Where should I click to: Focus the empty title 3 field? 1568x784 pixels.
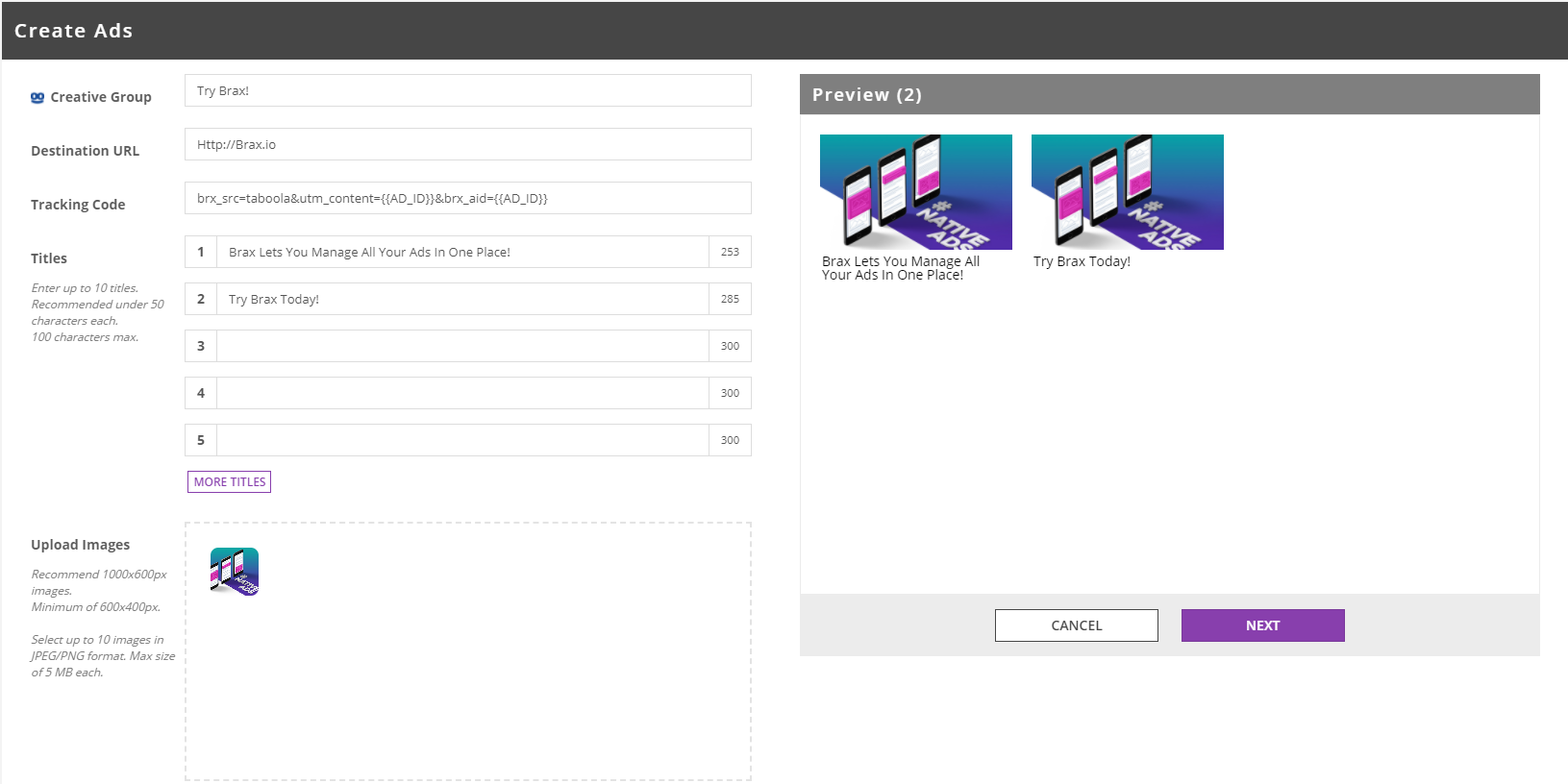[x=462, y=346]
